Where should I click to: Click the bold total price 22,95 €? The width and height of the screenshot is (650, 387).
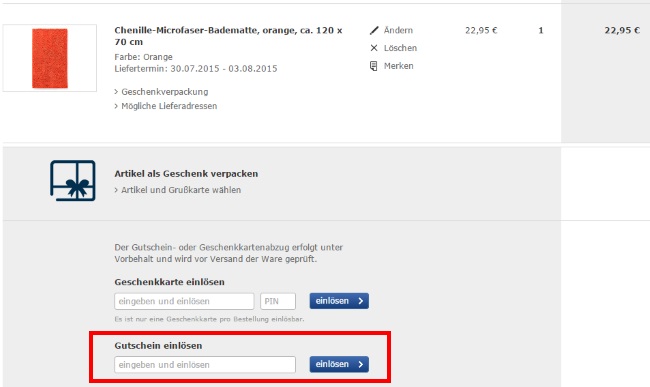pos(622,30)
